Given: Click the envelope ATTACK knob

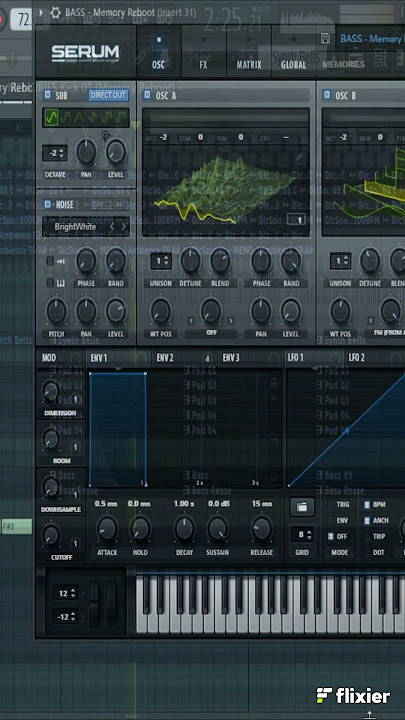Looking at the screenshot, I should pos(107,528).
